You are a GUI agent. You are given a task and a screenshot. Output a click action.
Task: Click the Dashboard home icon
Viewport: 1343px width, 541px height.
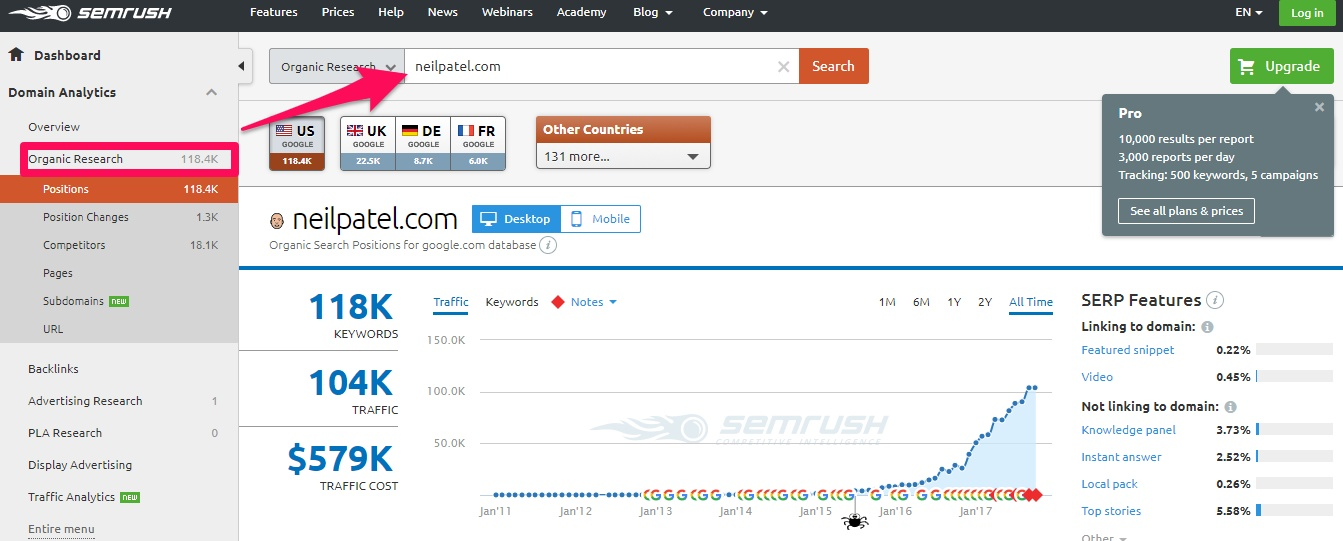[16, 55]
